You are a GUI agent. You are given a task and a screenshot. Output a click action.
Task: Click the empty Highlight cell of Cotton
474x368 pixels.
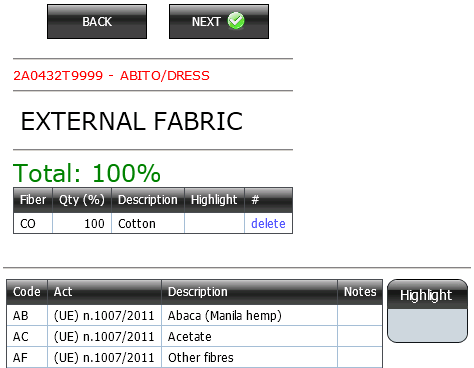pos(215,223)
